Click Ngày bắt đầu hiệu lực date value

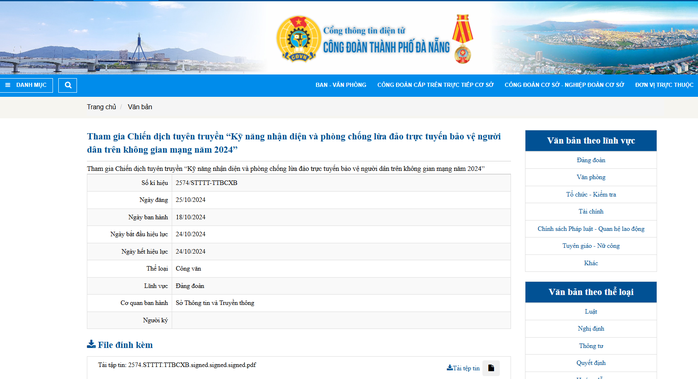pyautogui.click(x=191, y=234)
